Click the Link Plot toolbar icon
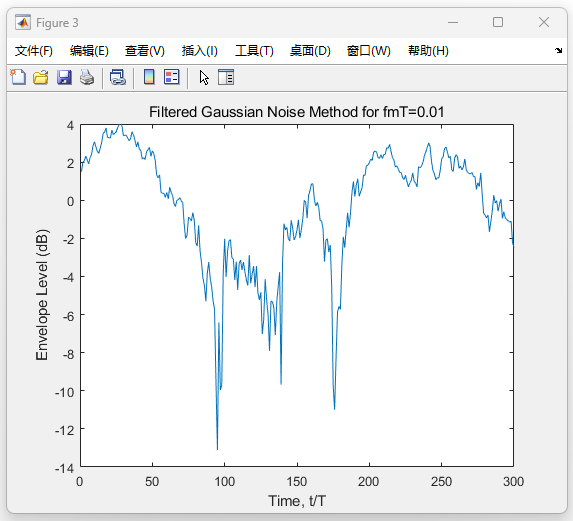The image size is (573, 521). [118, 77]
